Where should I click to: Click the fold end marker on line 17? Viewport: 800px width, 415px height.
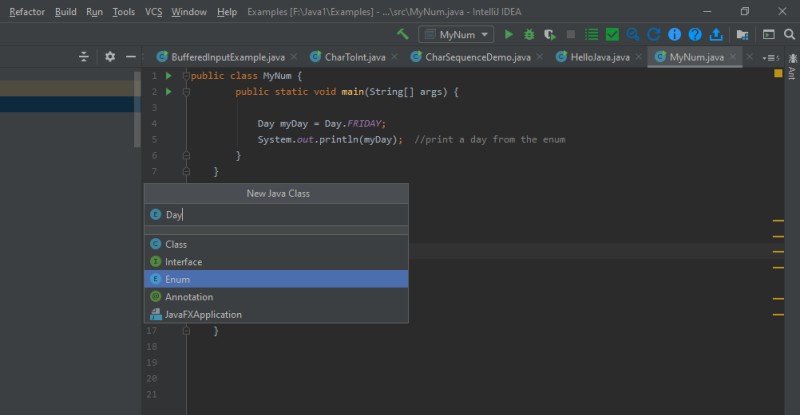[x=186, y=331]
